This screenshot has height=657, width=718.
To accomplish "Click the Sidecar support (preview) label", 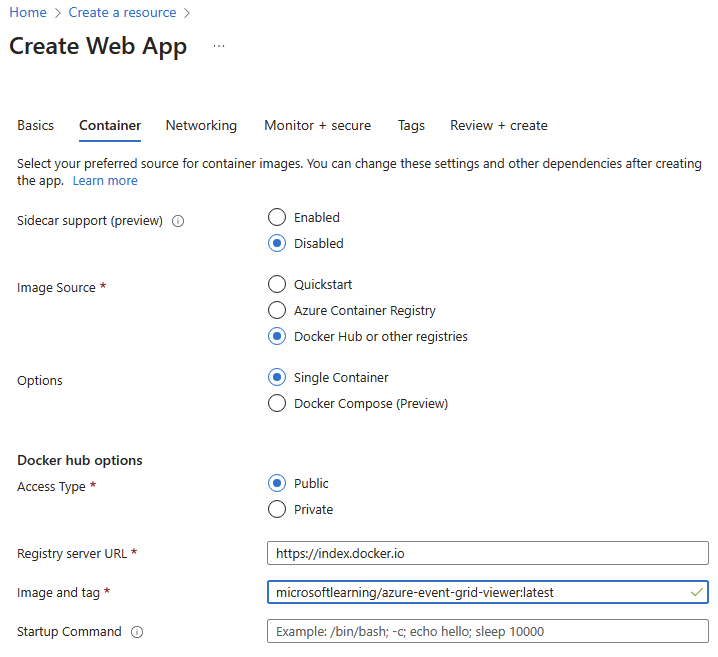I will [x=90, y=221].
